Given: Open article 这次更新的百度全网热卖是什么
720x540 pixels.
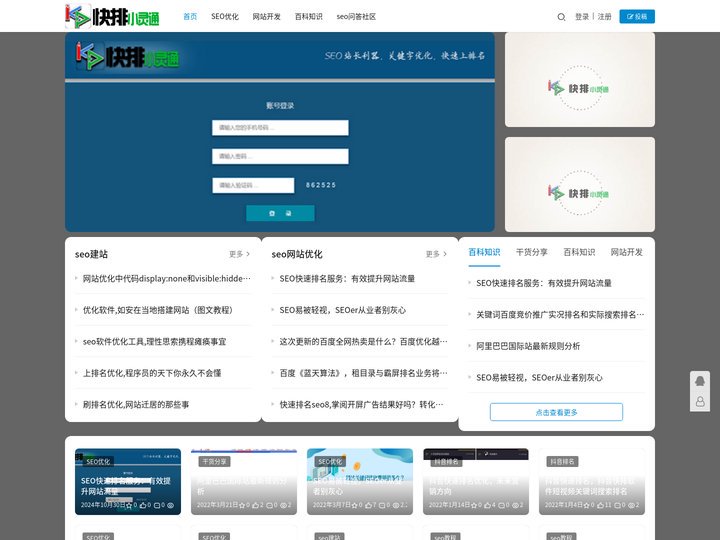Looking at the screenshot, I should (363, 342).
